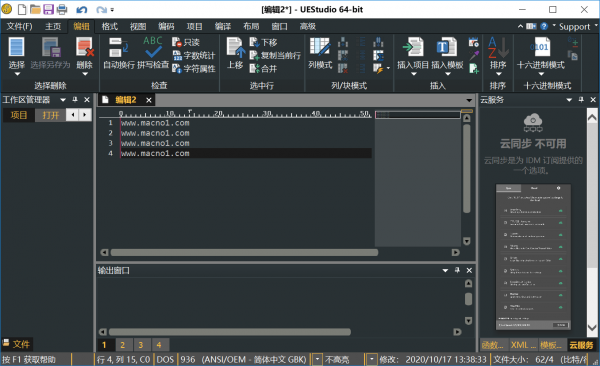Click the 删除 (Delete) ribbon icon

click(85, 47)
